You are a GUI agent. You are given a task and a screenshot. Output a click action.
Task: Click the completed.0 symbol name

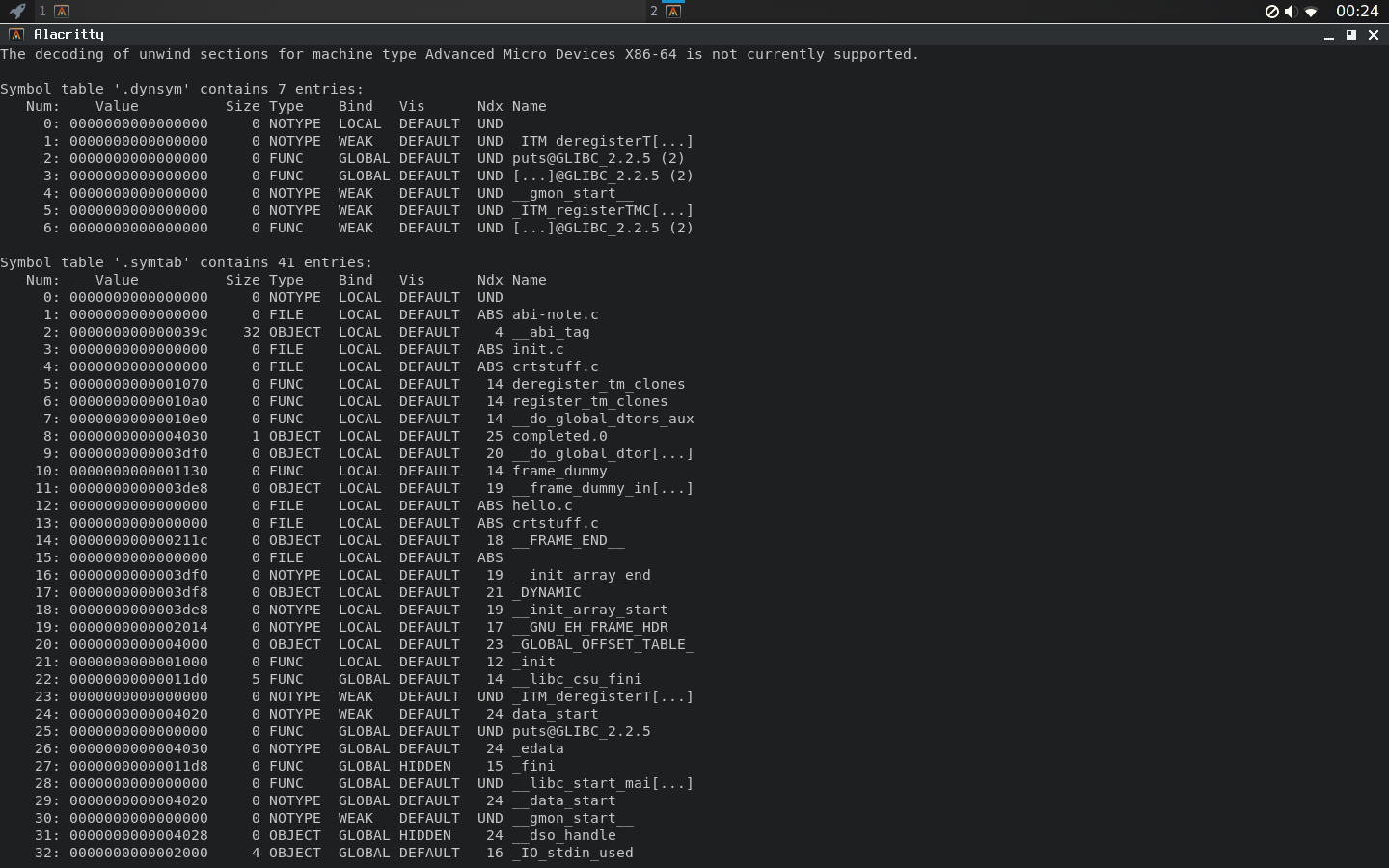559,436
